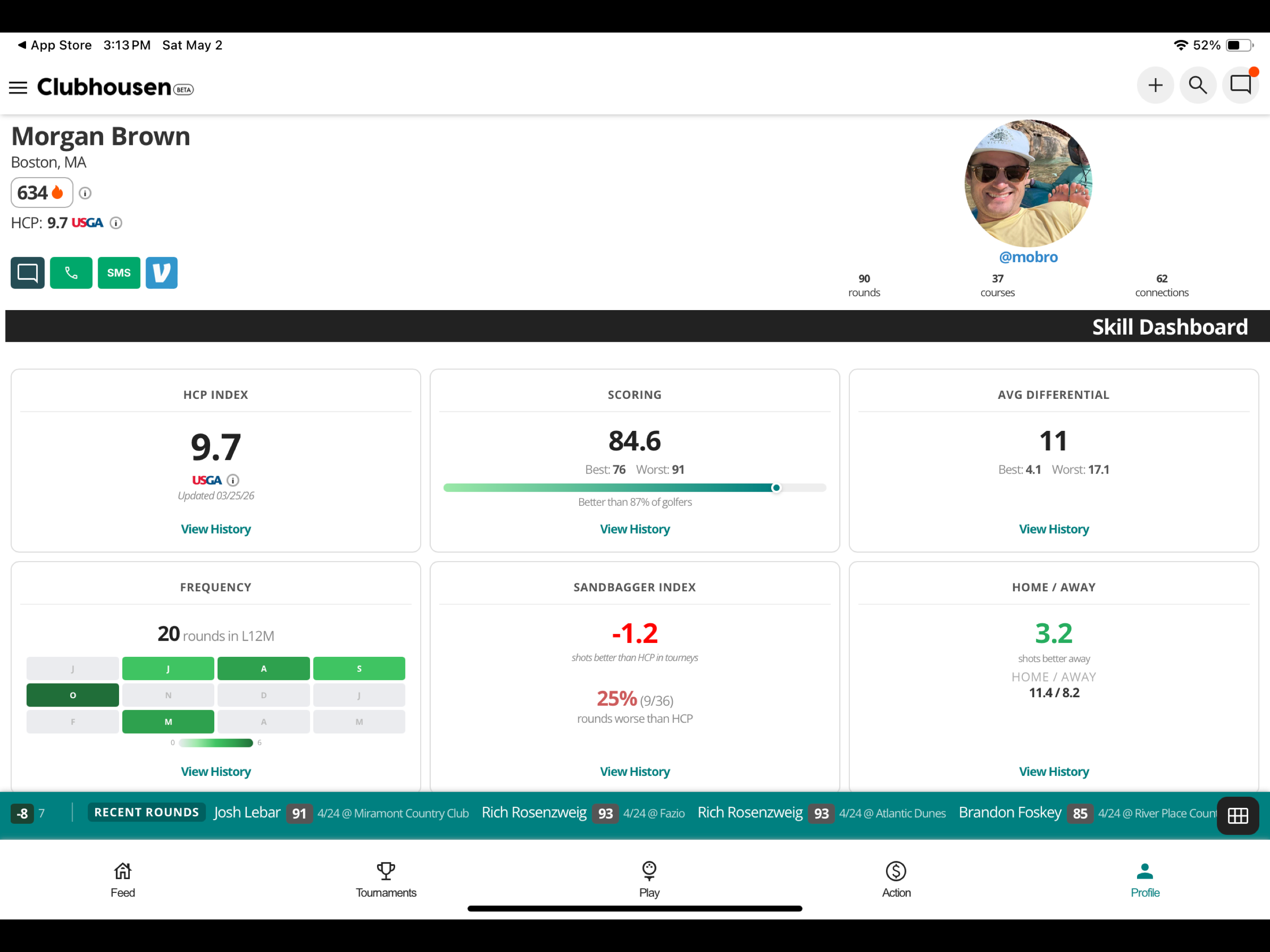This screenshot has height=952, width=1270.
Task: Open the Profile tab
Action: click(1144, 879)
